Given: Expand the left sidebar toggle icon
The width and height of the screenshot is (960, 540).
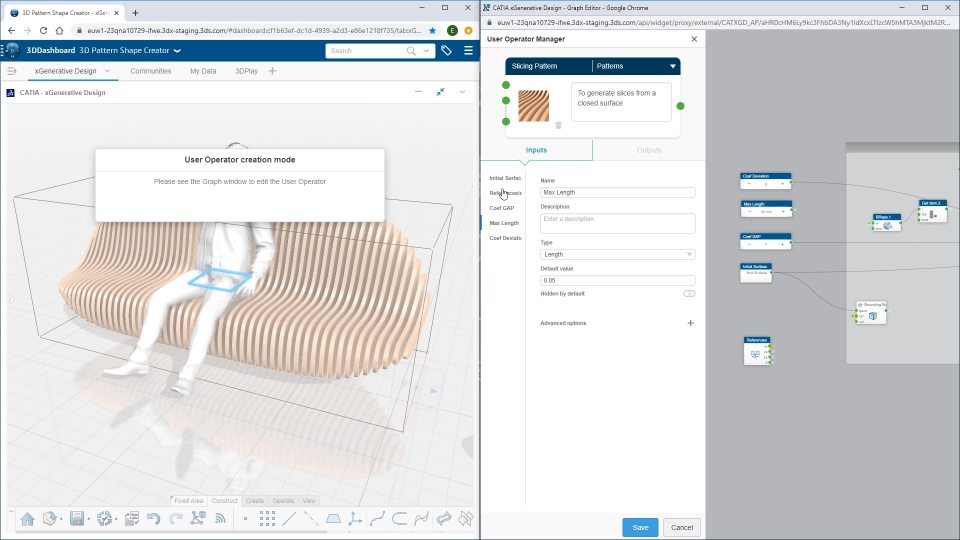Looking at the screenshot, I should tap(12, 71).
